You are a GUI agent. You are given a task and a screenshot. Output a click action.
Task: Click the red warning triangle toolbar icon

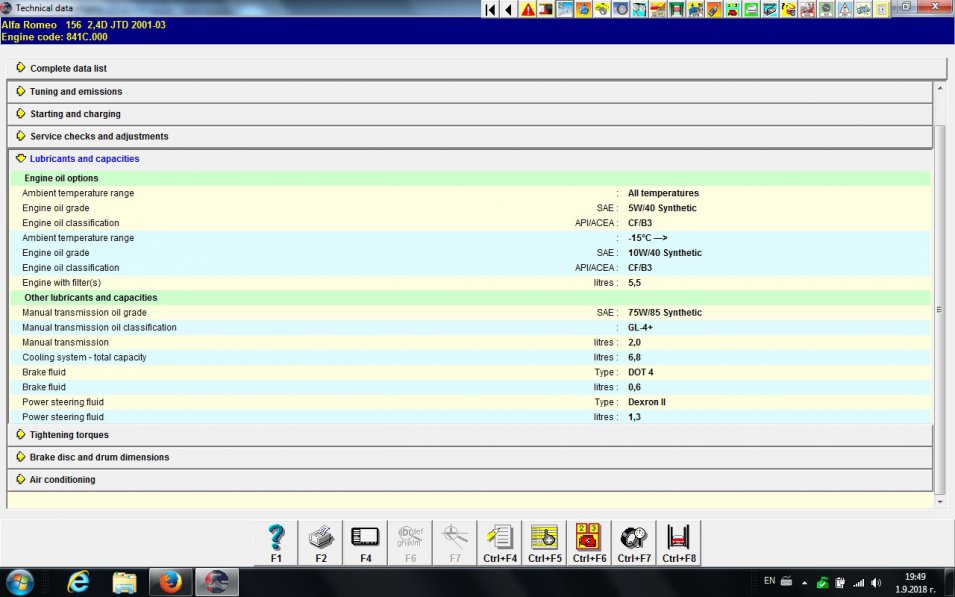[x=528, y=9]
